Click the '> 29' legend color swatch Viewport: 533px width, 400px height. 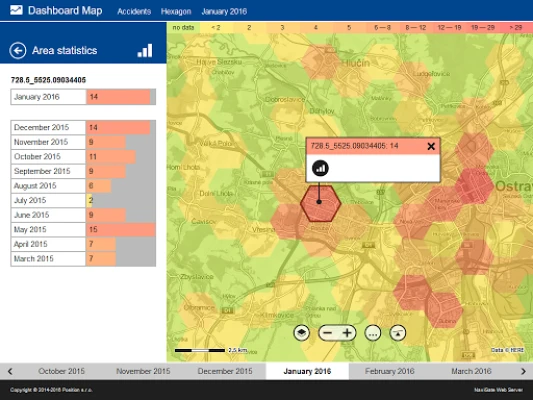pos(516,28)
